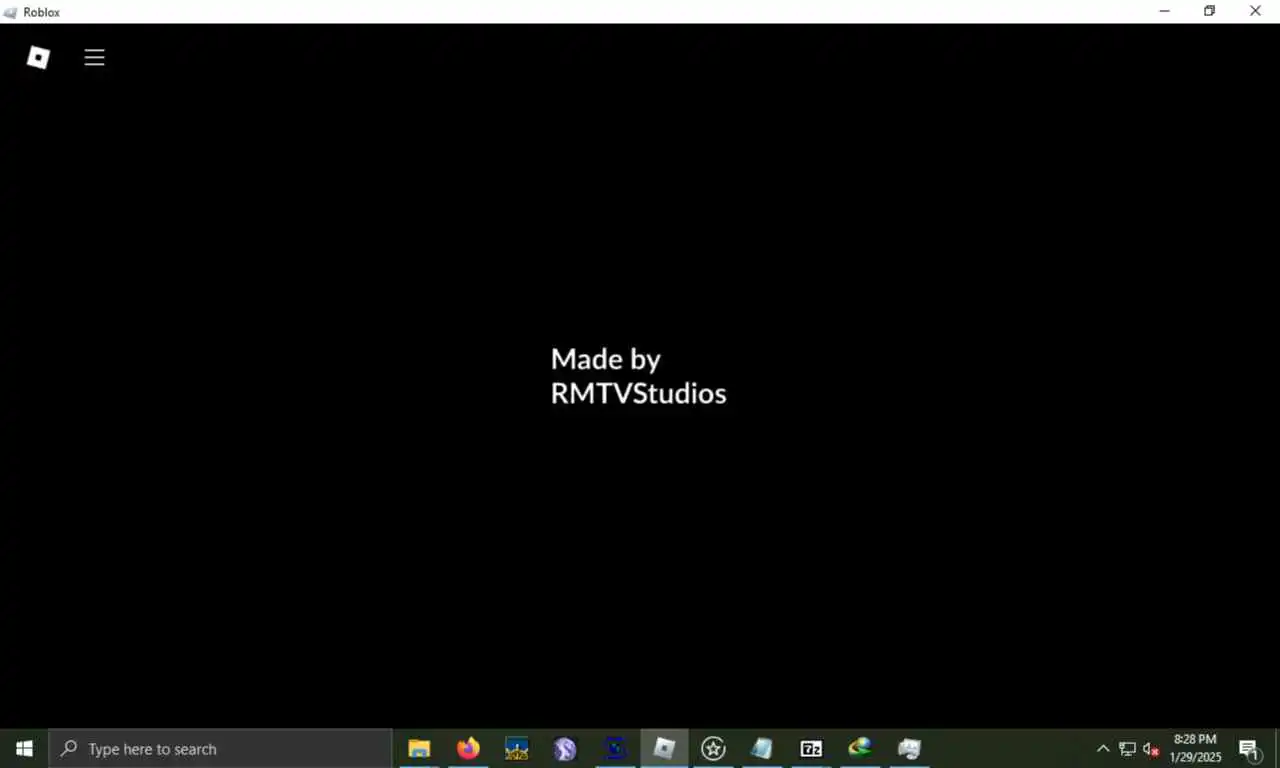Open the purple globe taskbar app

[x=566, y=748]
